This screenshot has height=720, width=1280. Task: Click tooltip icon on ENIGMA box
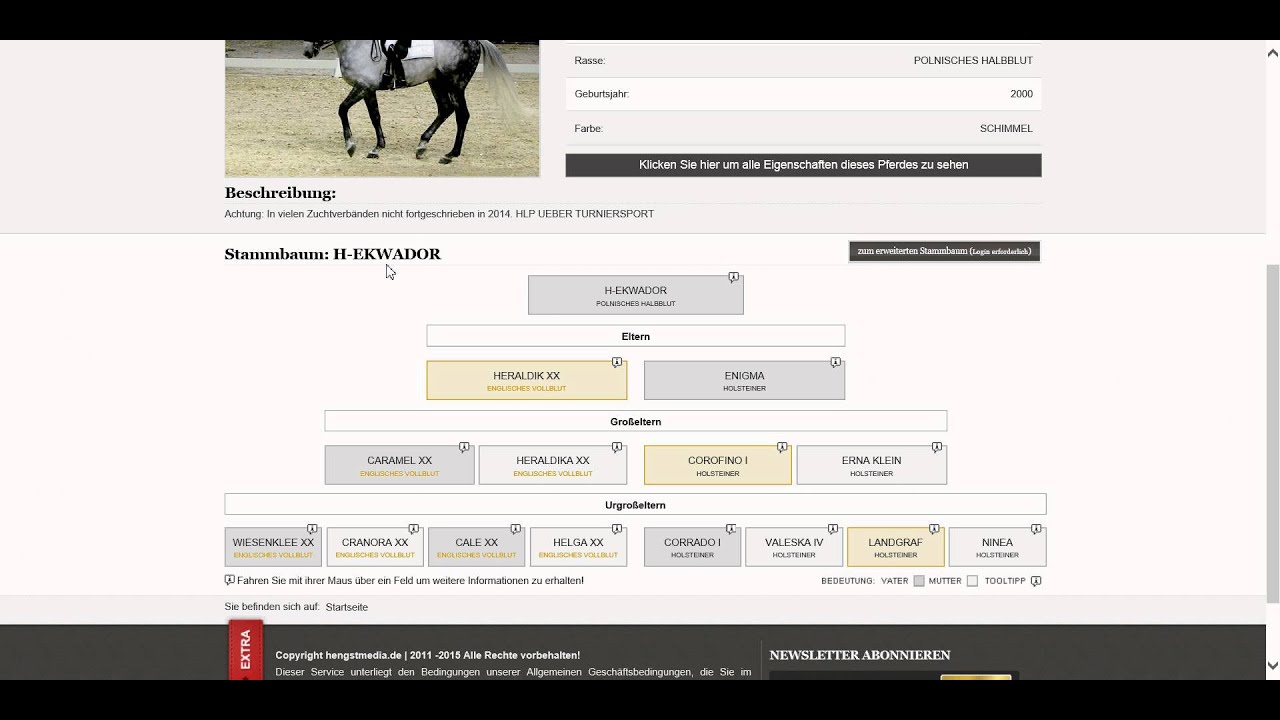point(835,362)
